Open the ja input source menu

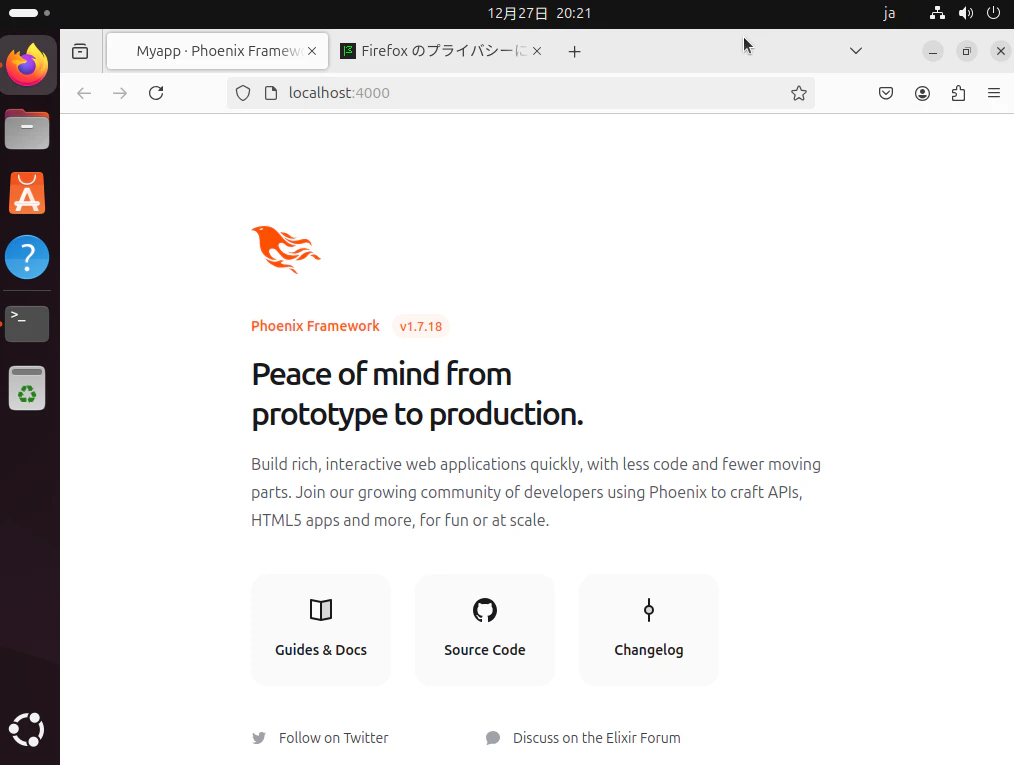pos(889,13)
